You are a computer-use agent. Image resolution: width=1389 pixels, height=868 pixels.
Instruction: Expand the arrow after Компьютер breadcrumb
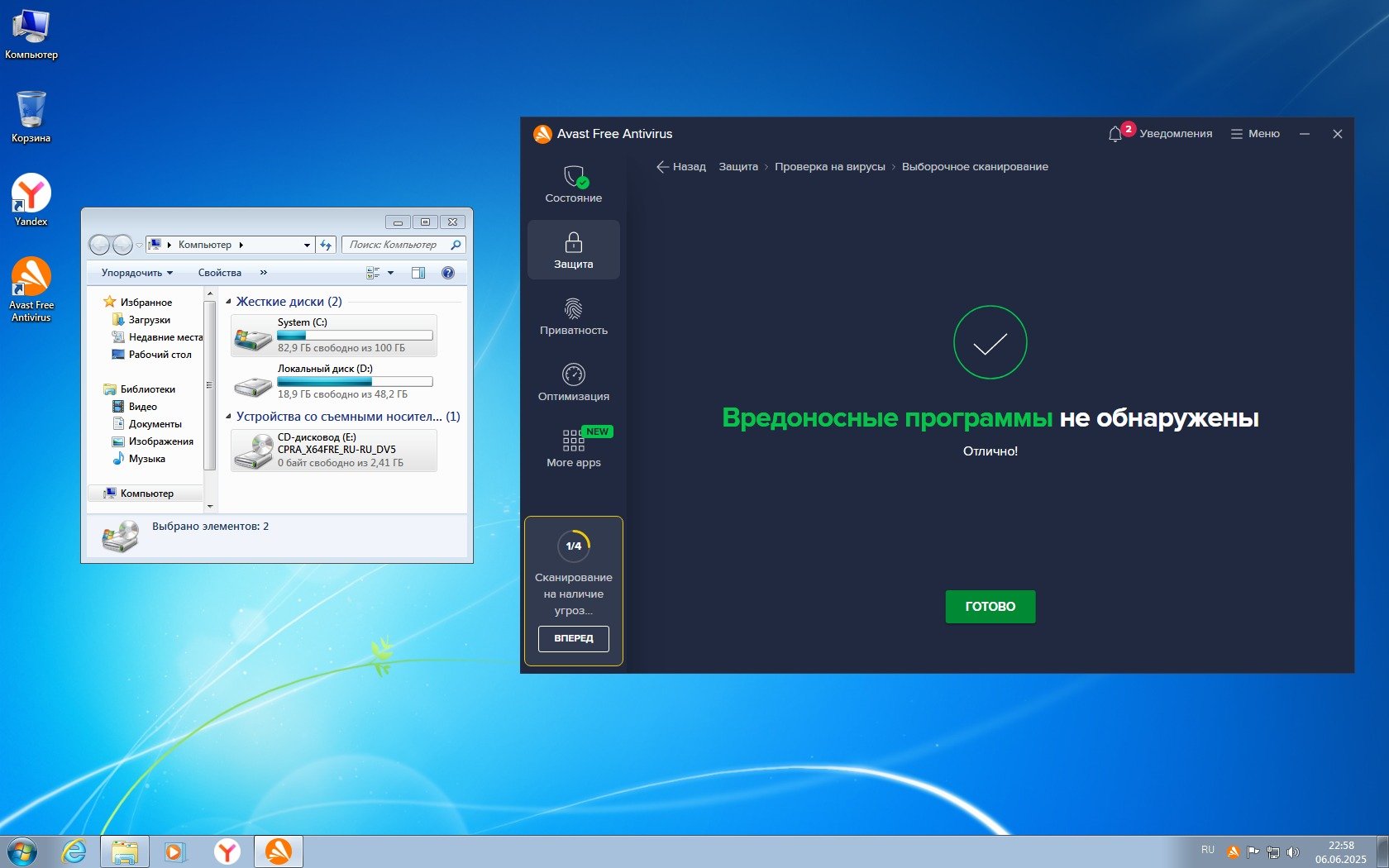tap(241, 246)
